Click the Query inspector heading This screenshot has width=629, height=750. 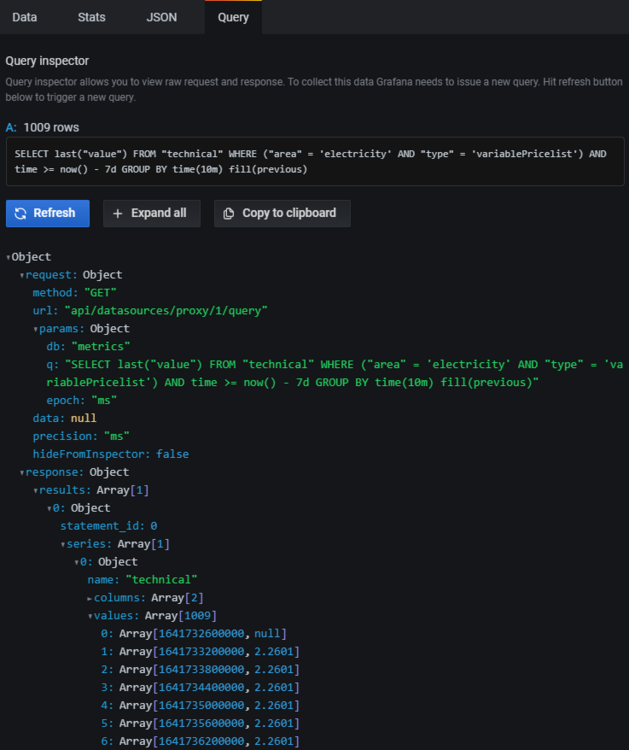pos(47,61)
